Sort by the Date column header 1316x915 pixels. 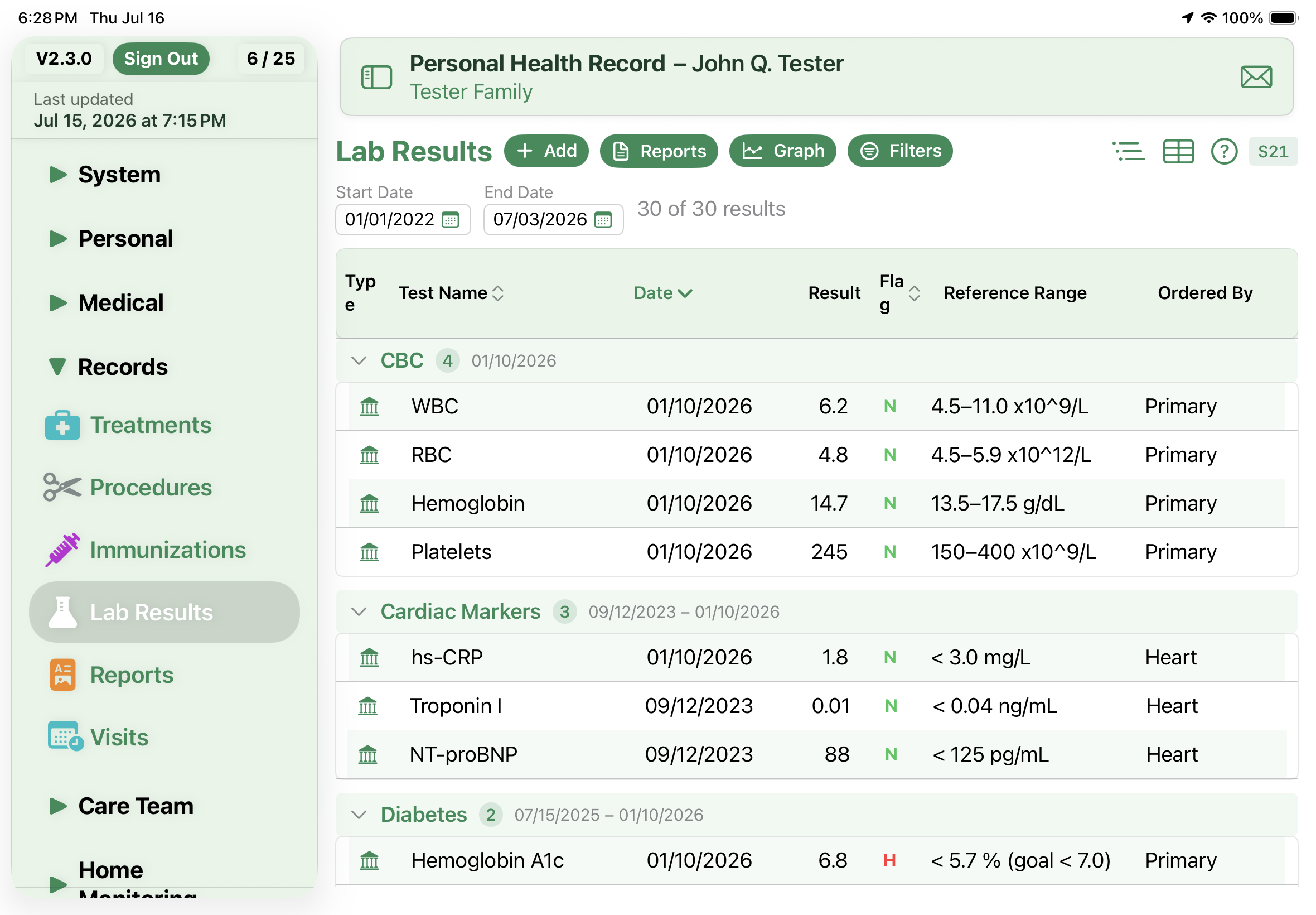click(x=663, y=293)
